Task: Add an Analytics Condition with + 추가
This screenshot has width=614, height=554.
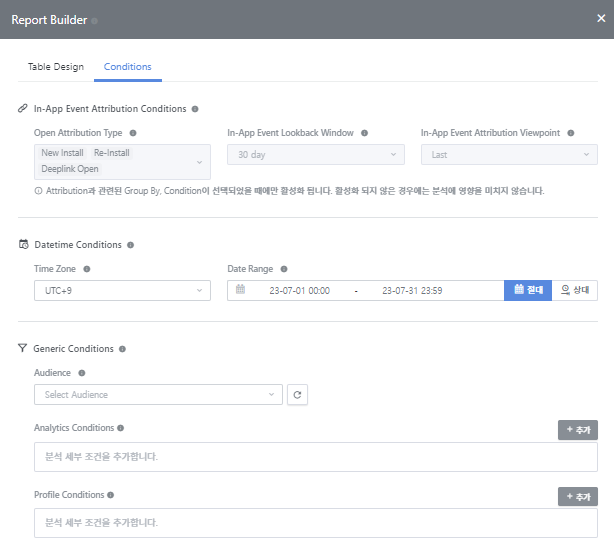Action: [578, 430]
